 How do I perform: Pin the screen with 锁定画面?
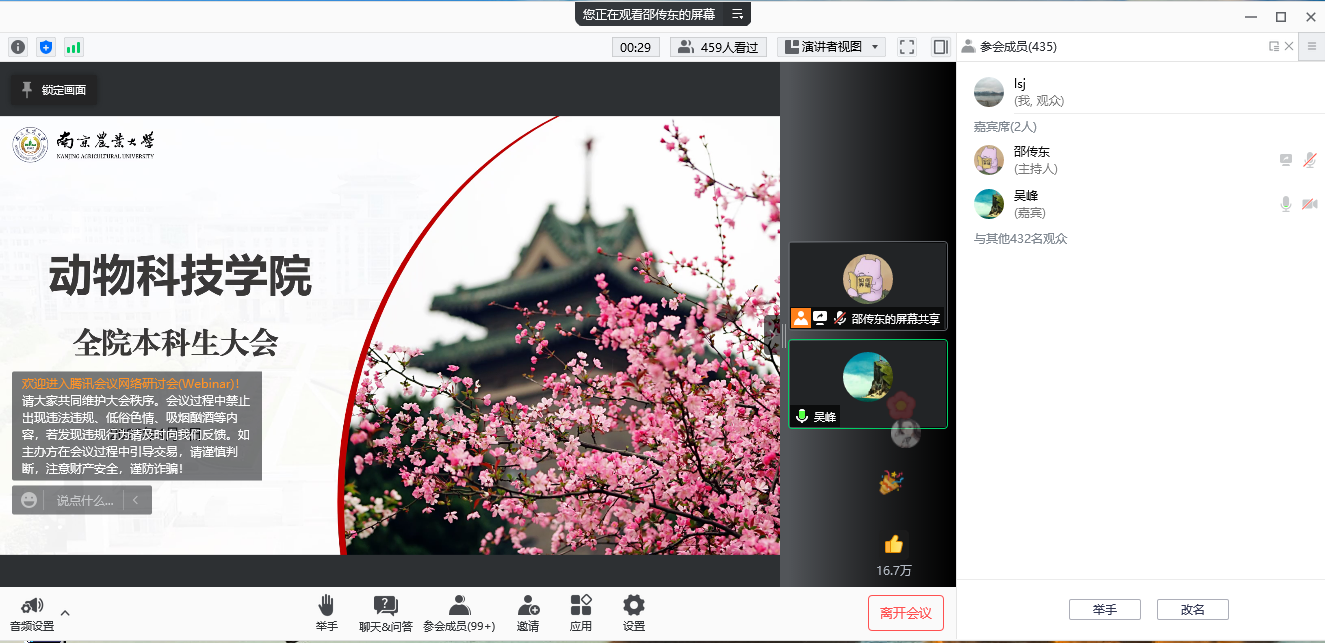54,90
